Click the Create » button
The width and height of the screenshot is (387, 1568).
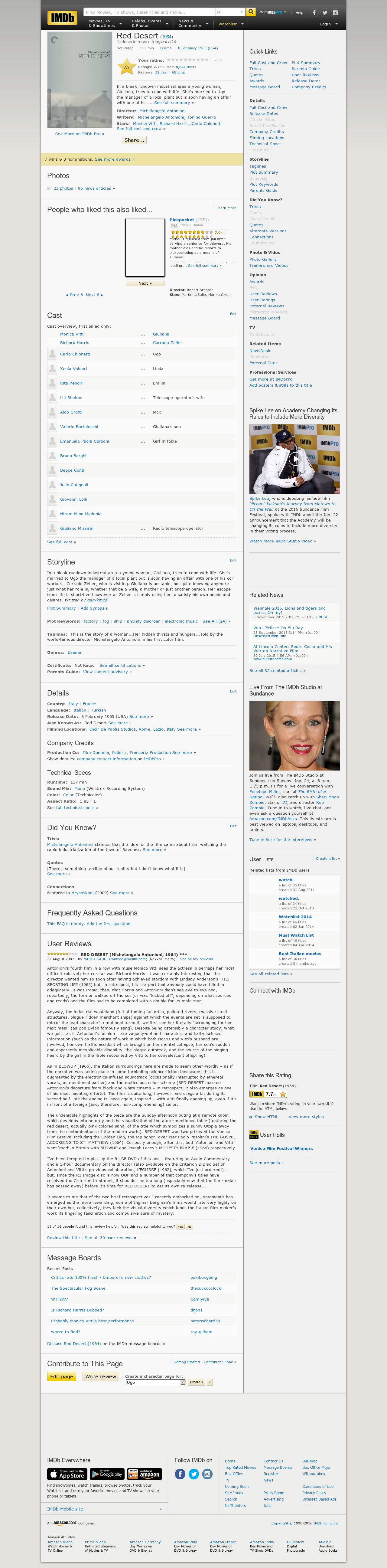[x=196, y=1382]
